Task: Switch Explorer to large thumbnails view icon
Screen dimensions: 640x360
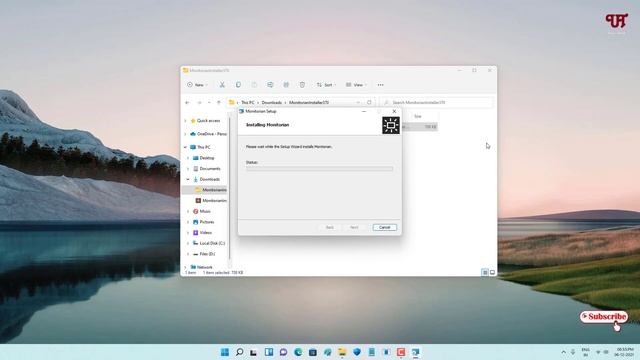Action: [492, 272]
